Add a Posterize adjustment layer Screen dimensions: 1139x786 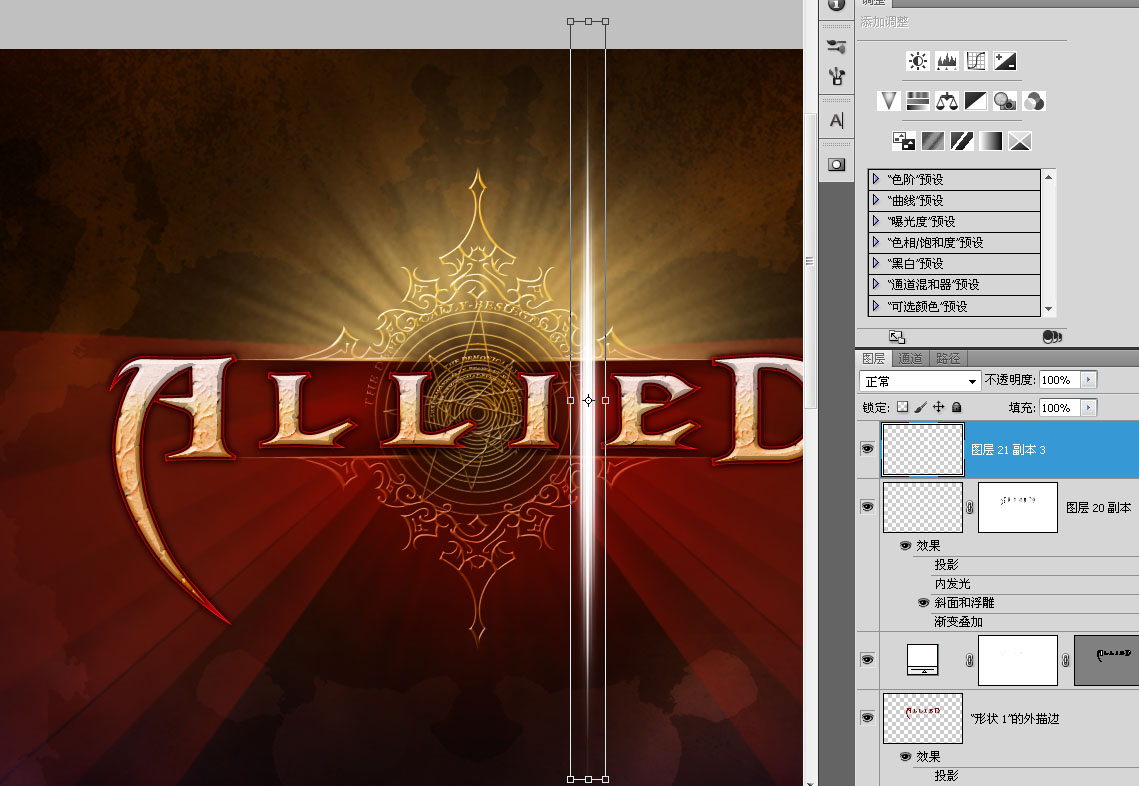[933, 141]
